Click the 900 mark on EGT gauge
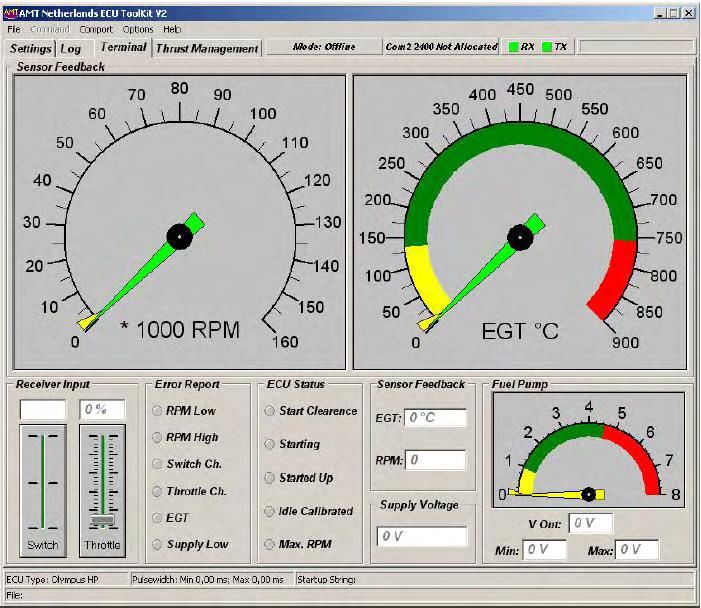 point(625,342)
